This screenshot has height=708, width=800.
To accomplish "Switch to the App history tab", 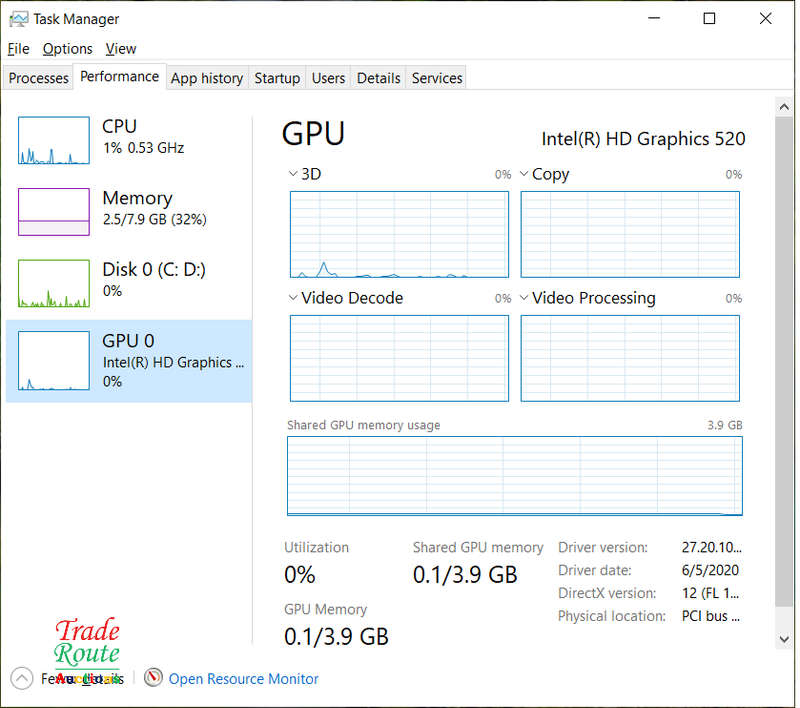I will (x=207, y=78).
